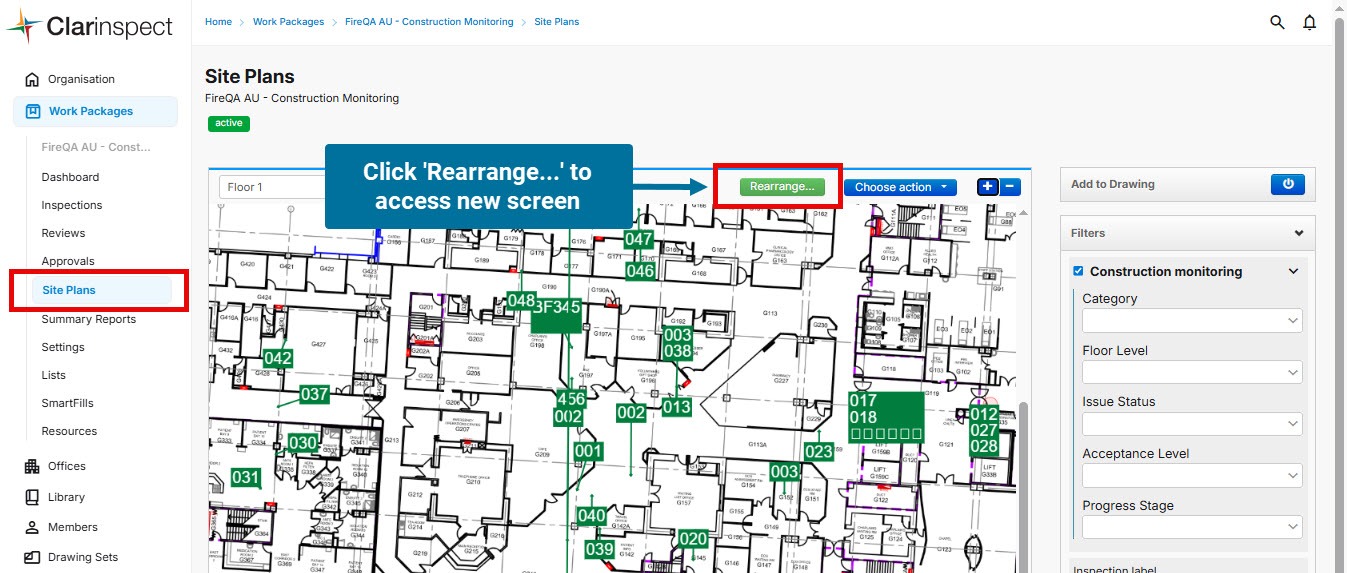Screen dimensions: 1347x573
Task: Click the Library book icon
Action: (32, 497)
